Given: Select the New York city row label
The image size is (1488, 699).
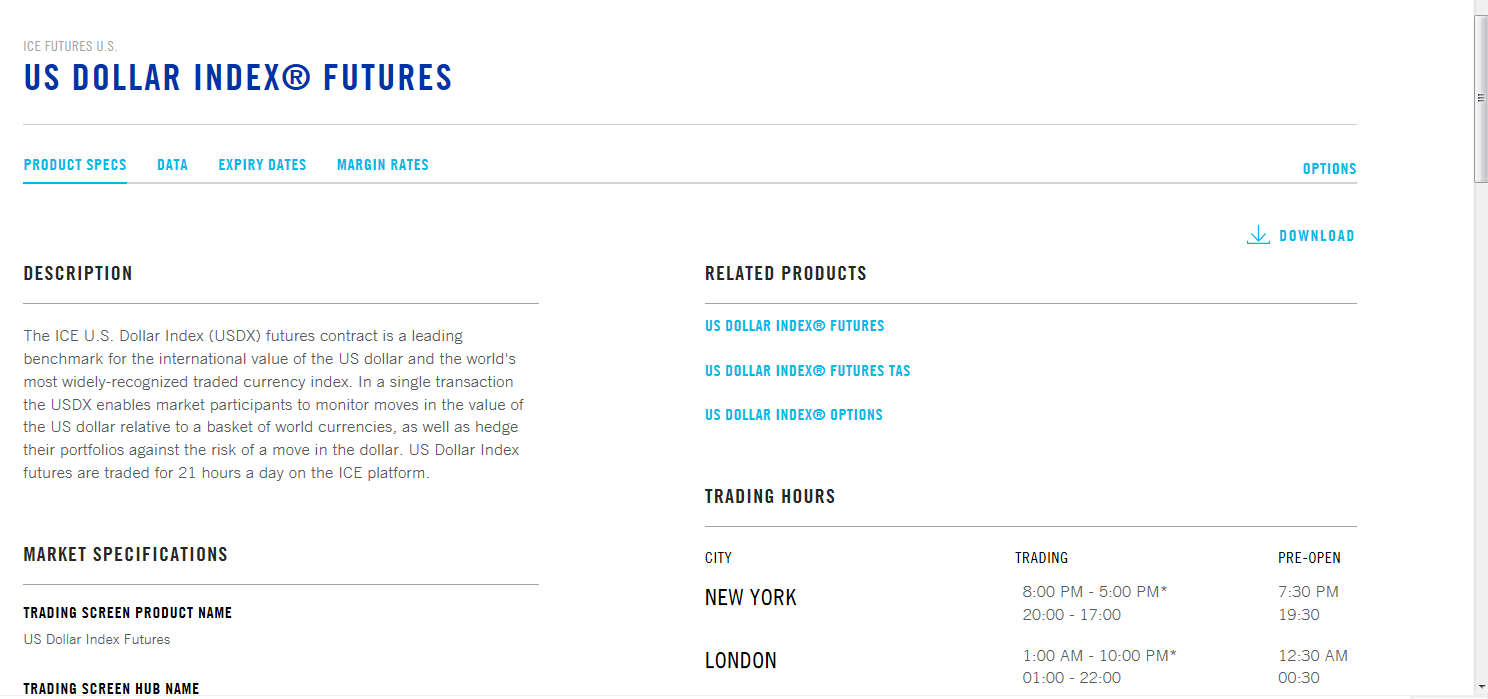Looking at the screenshot, I should tap(750, 598).
